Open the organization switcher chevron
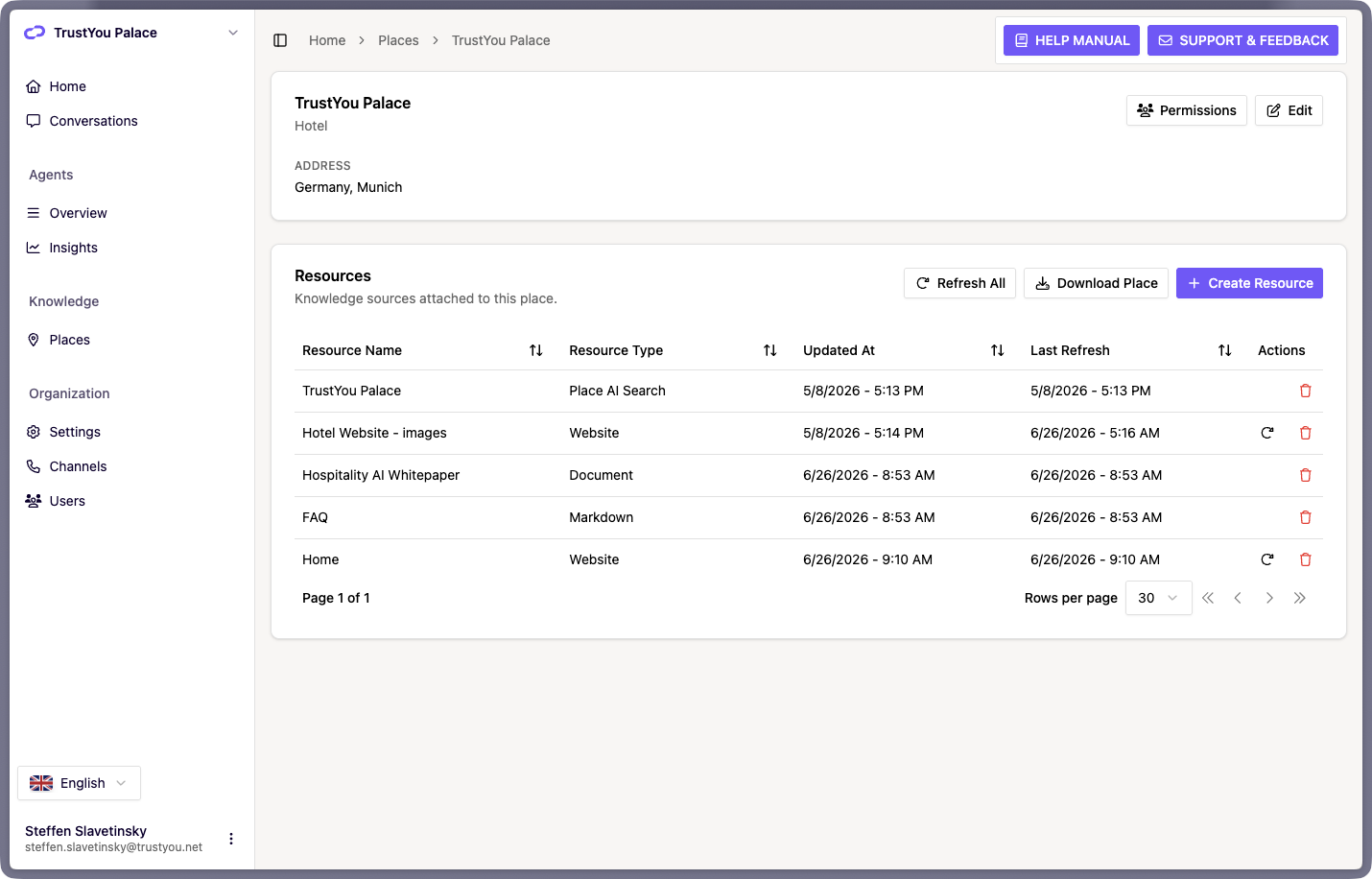1372x879 pixels. click(x=233, y=33)
